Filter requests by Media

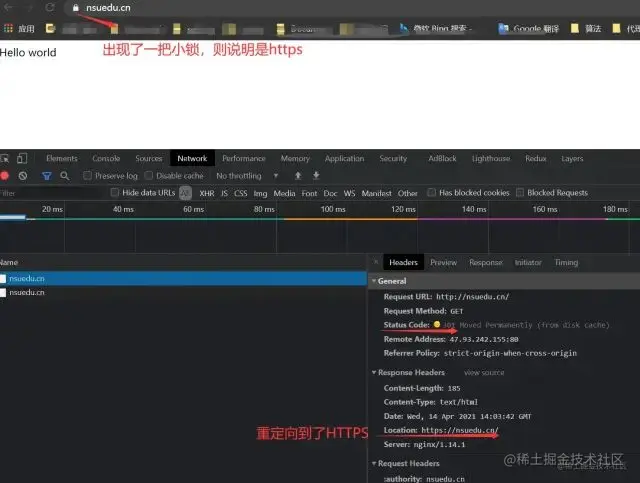pos(284,193)
